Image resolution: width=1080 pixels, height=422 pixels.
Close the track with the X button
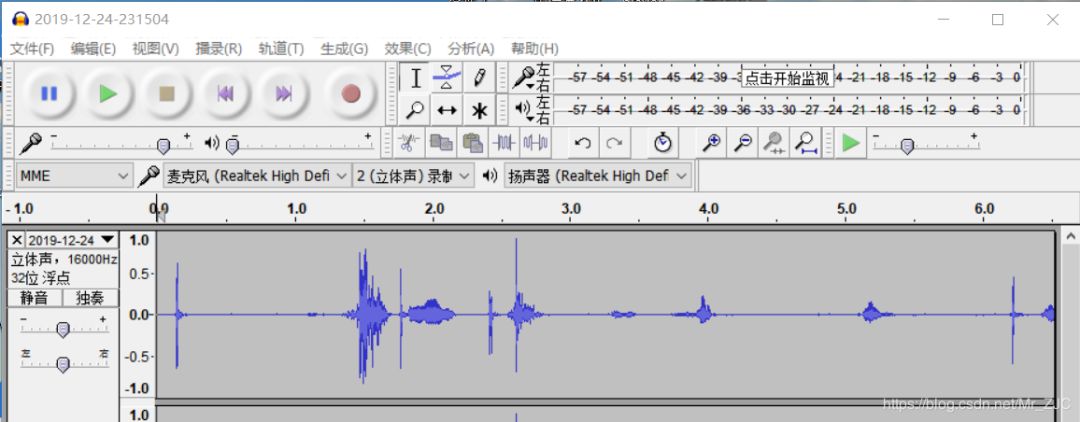(x=17, y=240)
